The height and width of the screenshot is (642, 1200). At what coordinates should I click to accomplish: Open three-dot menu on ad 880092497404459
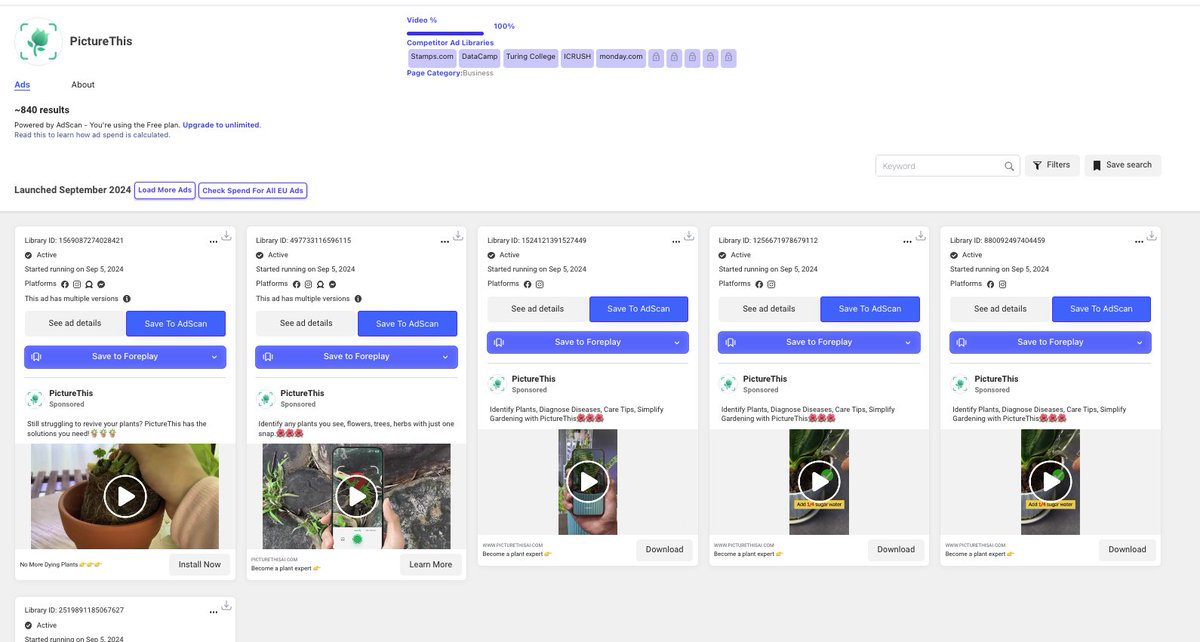tap(1139, 242)
